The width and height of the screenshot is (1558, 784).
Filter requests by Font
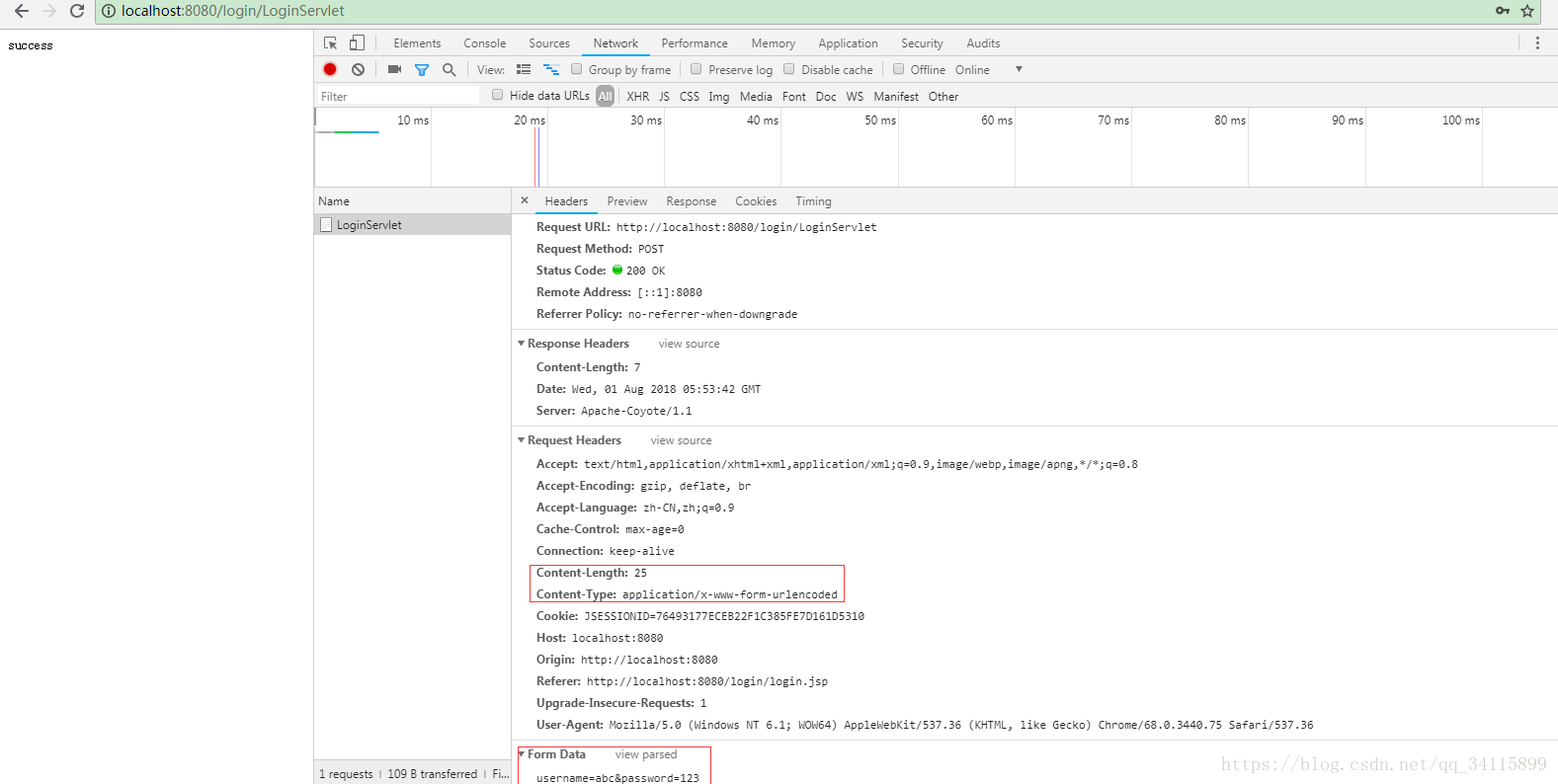tap(794, 97)
